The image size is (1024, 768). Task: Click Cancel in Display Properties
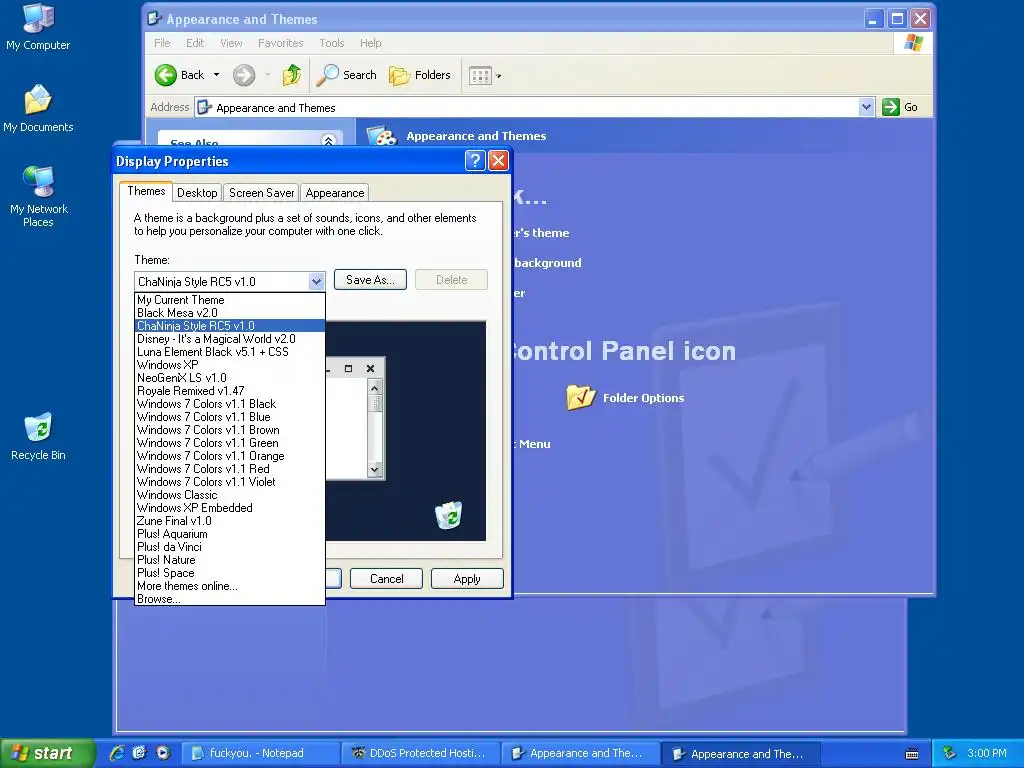point(387,579)
